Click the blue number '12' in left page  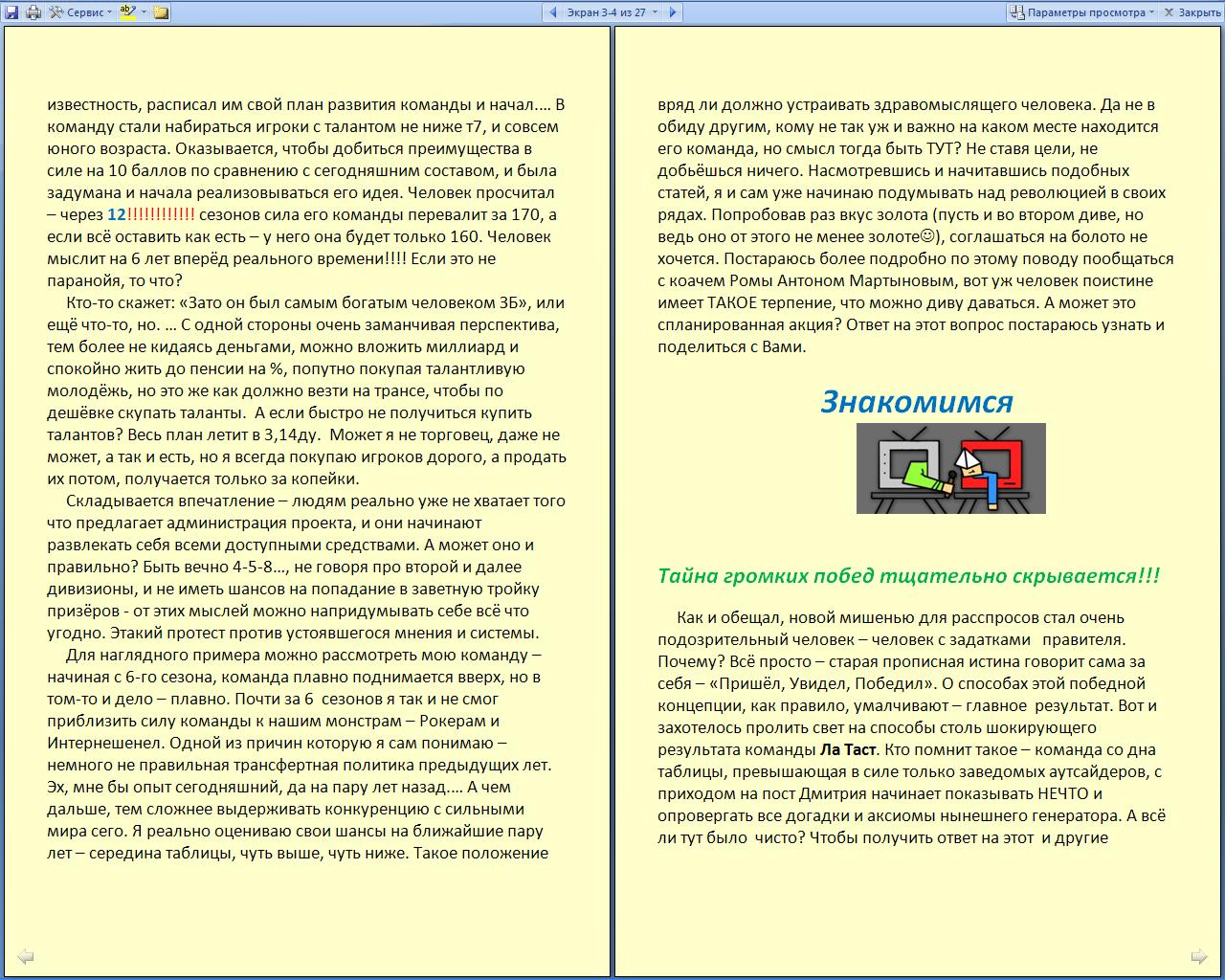click(116, 215)
